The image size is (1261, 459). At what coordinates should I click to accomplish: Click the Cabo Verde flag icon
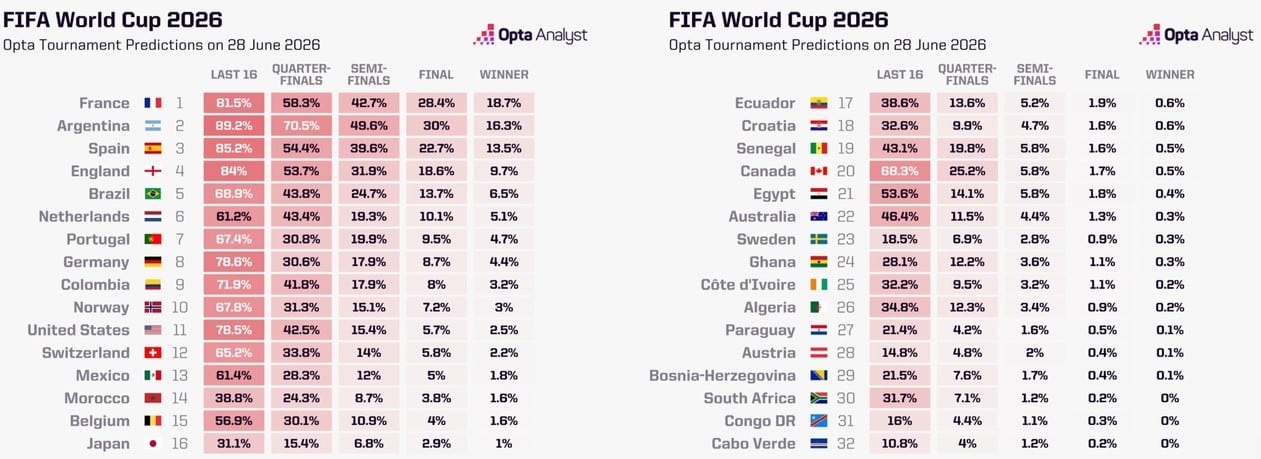tap(819, 444)
